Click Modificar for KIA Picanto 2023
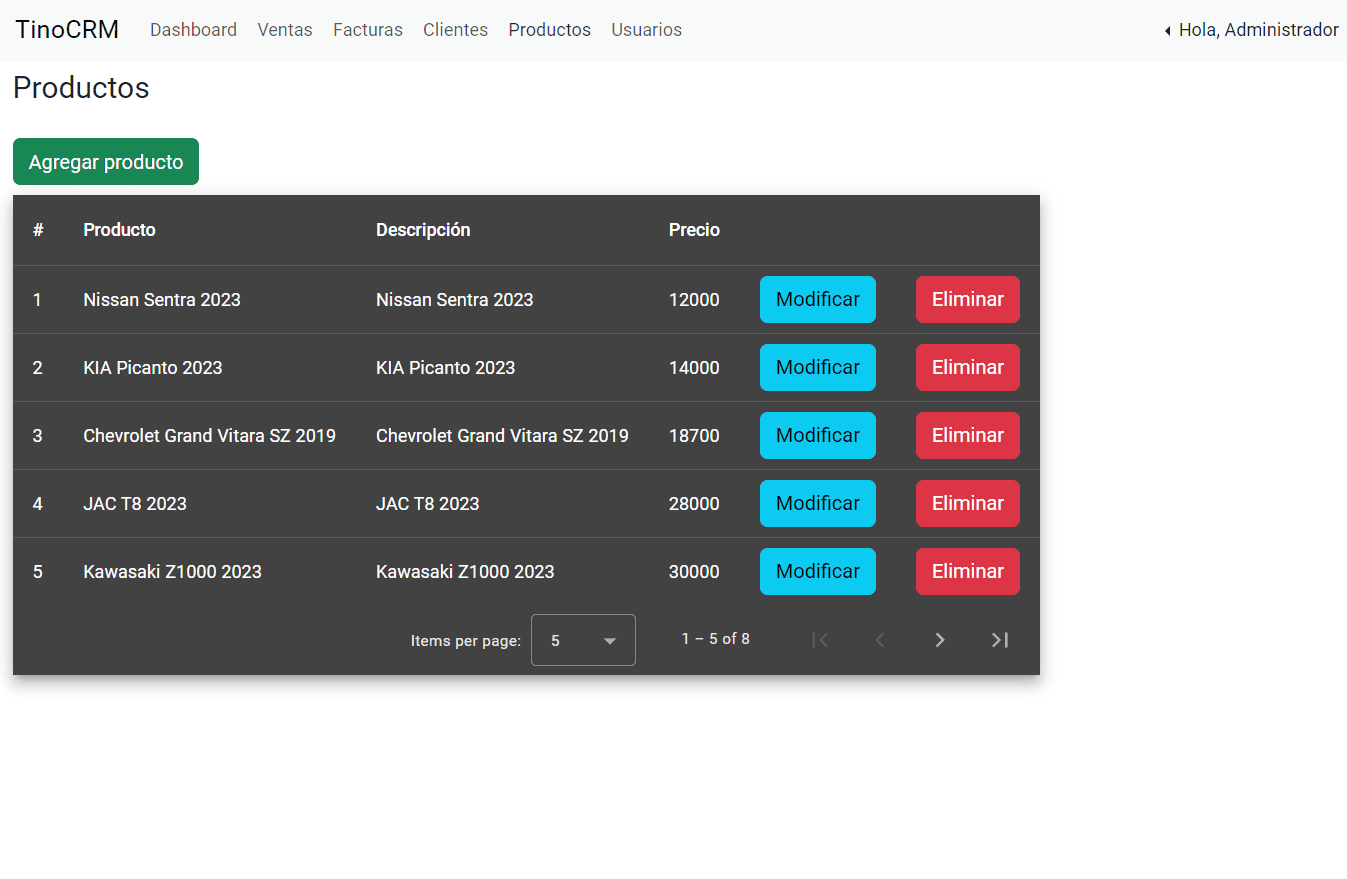 pos(818,368)
